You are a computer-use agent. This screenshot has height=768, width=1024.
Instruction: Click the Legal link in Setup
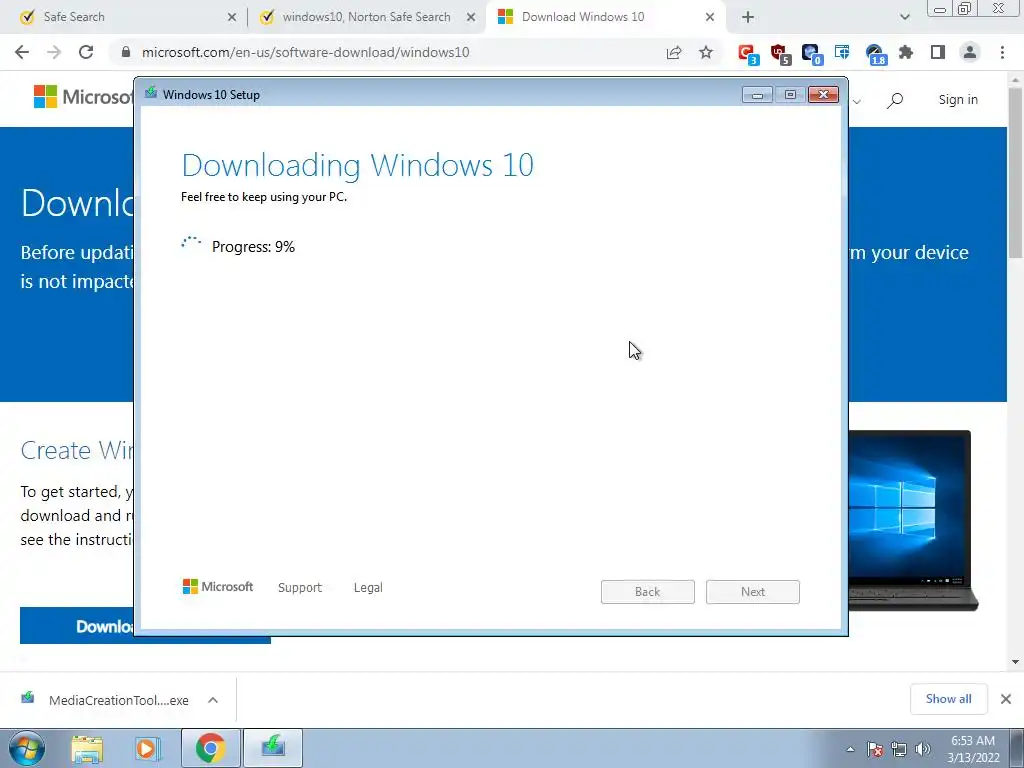pos(368,587)
